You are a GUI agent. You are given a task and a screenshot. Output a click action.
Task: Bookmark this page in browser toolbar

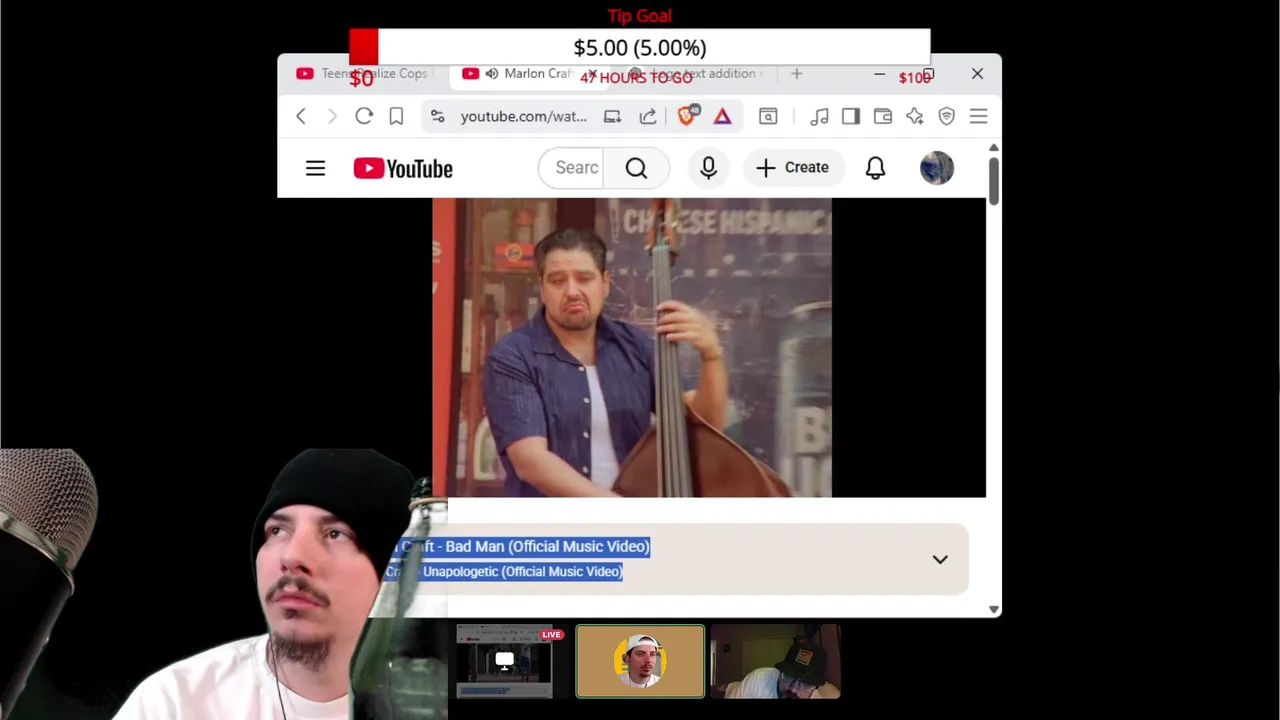point(396,117)
